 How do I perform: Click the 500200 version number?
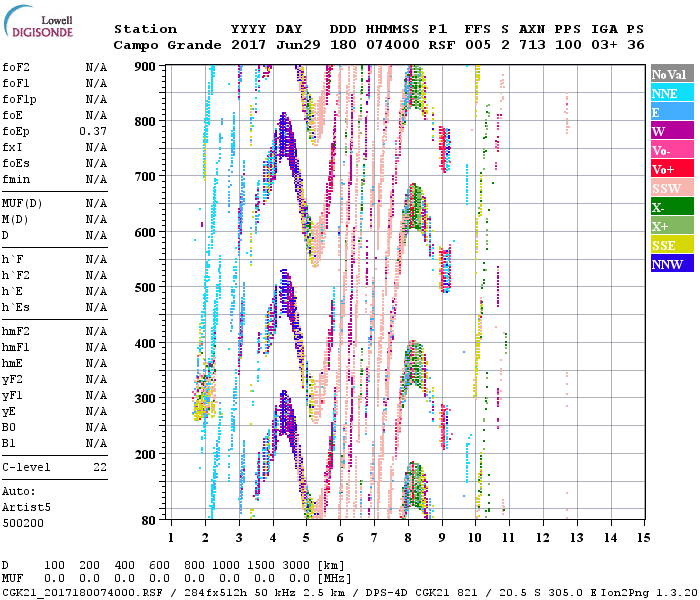pos(23,523)
